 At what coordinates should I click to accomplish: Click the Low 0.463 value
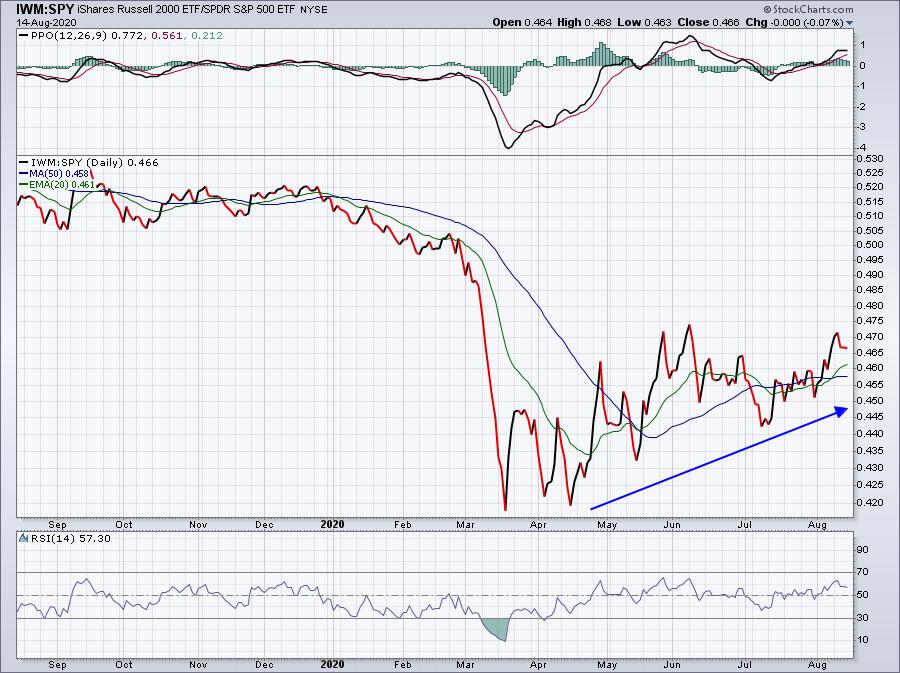click(644, 22)
